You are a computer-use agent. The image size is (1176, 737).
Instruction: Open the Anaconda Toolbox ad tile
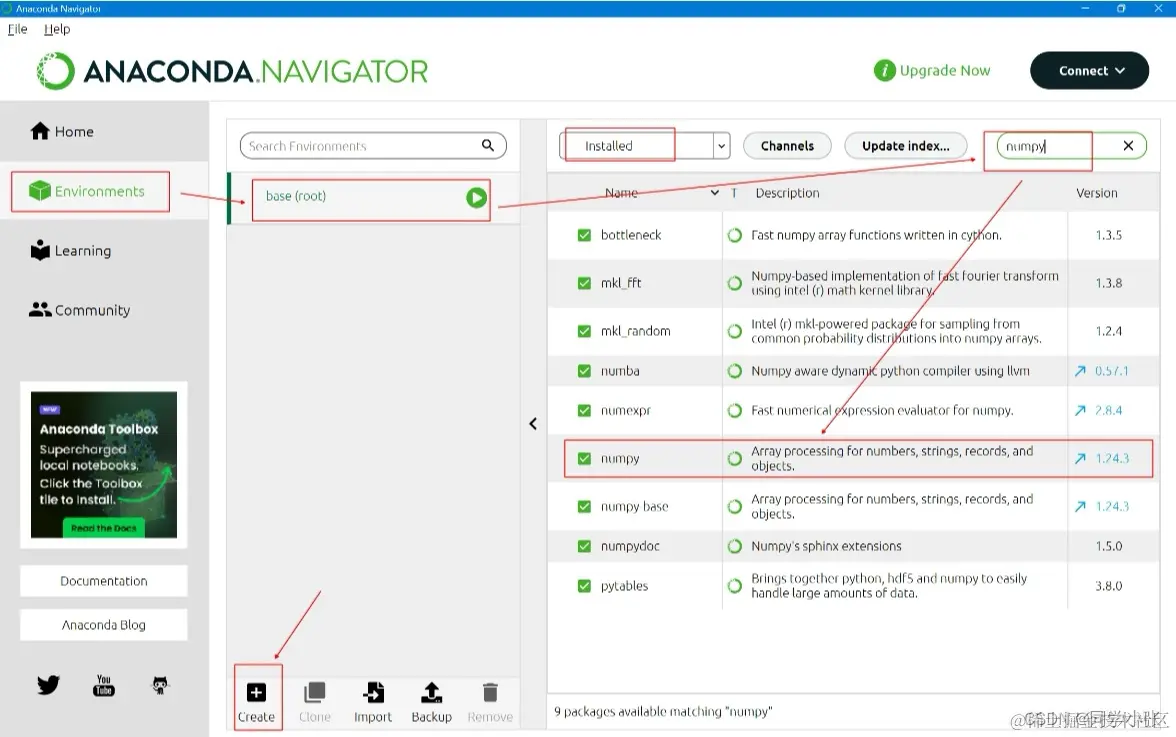tap(104, 464)
